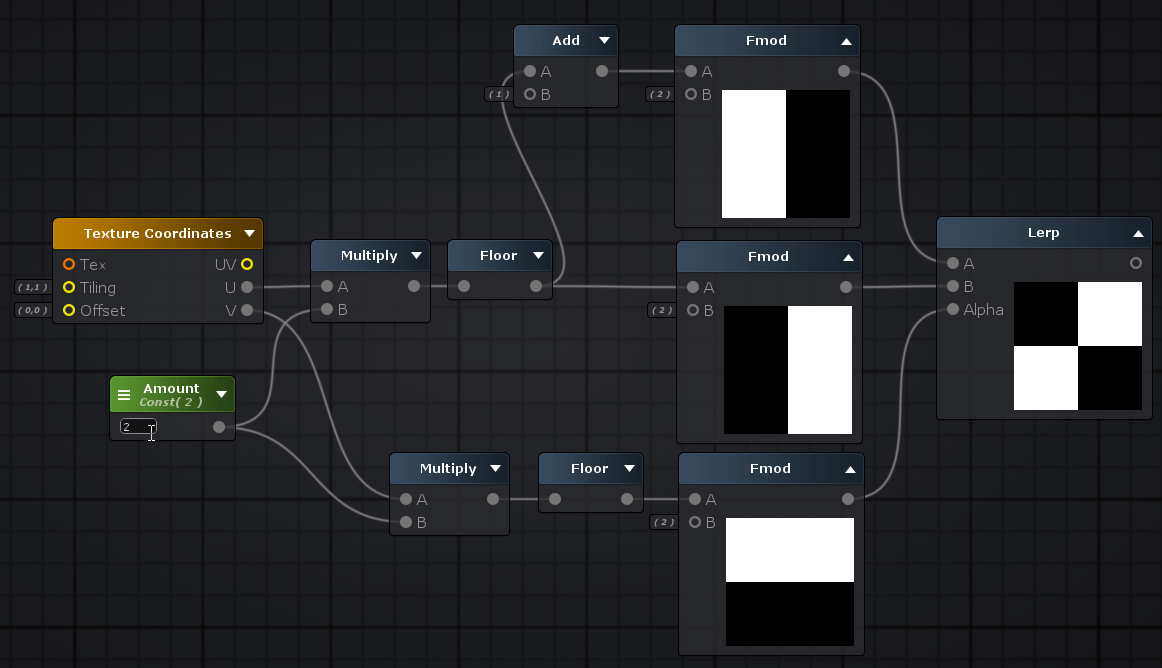Select the Tex input port on Texture Coordinates
This screenshot has height=668, width=1162.
(x=67, y=264)
